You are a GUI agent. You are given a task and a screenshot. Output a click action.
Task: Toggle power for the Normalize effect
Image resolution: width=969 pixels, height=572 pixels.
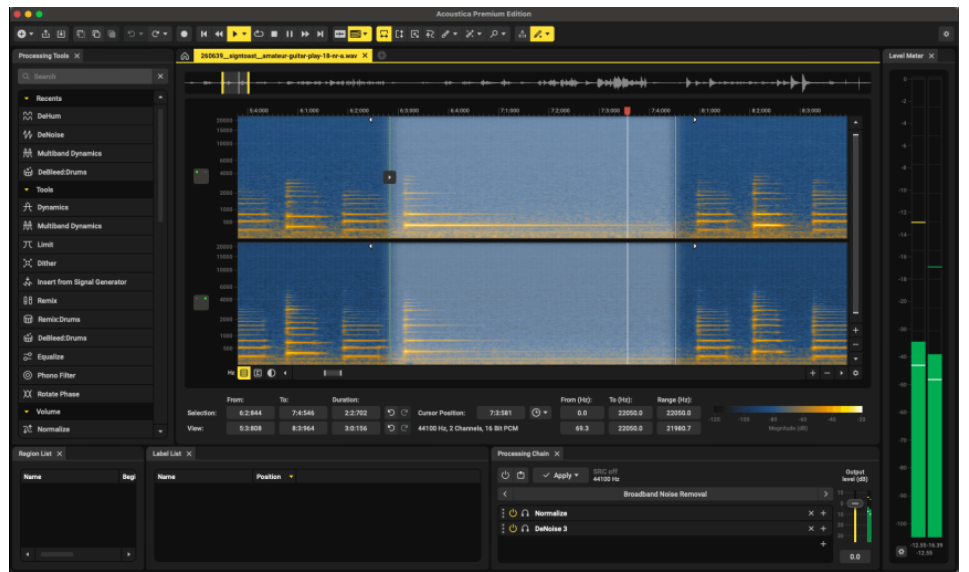tap(513, 513)
